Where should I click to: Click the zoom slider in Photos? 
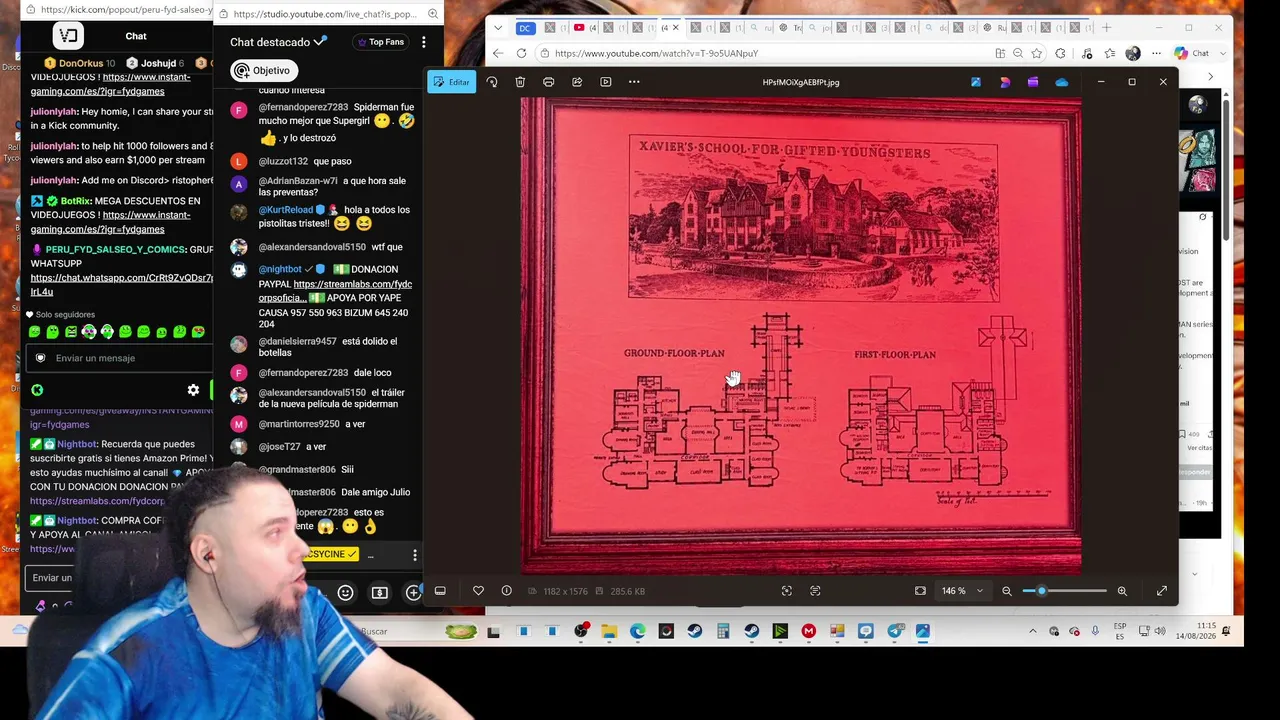1064,591
